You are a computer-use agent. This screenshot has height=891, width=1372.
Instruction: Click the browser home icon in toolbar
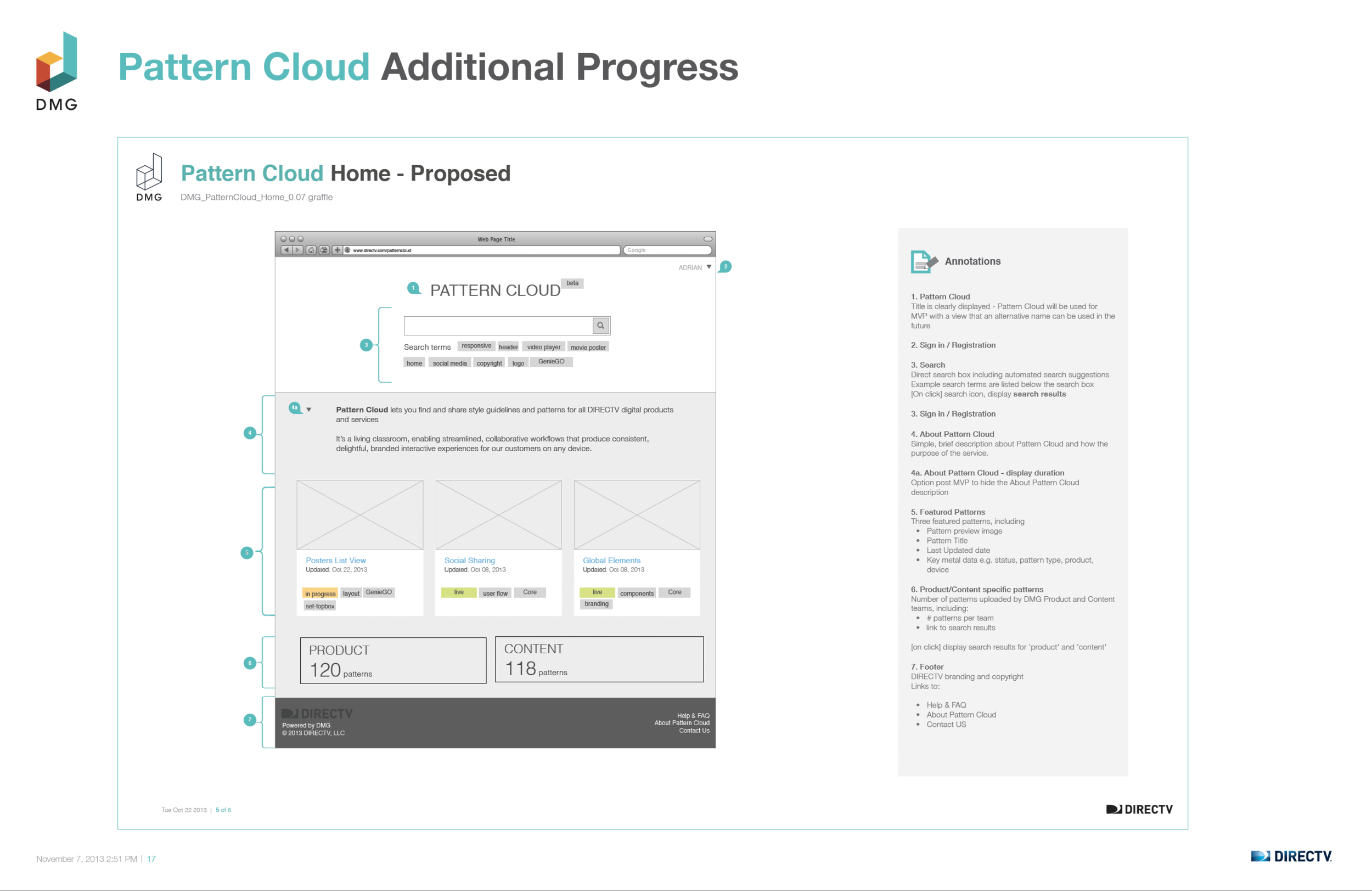click(x=311, y=250)
